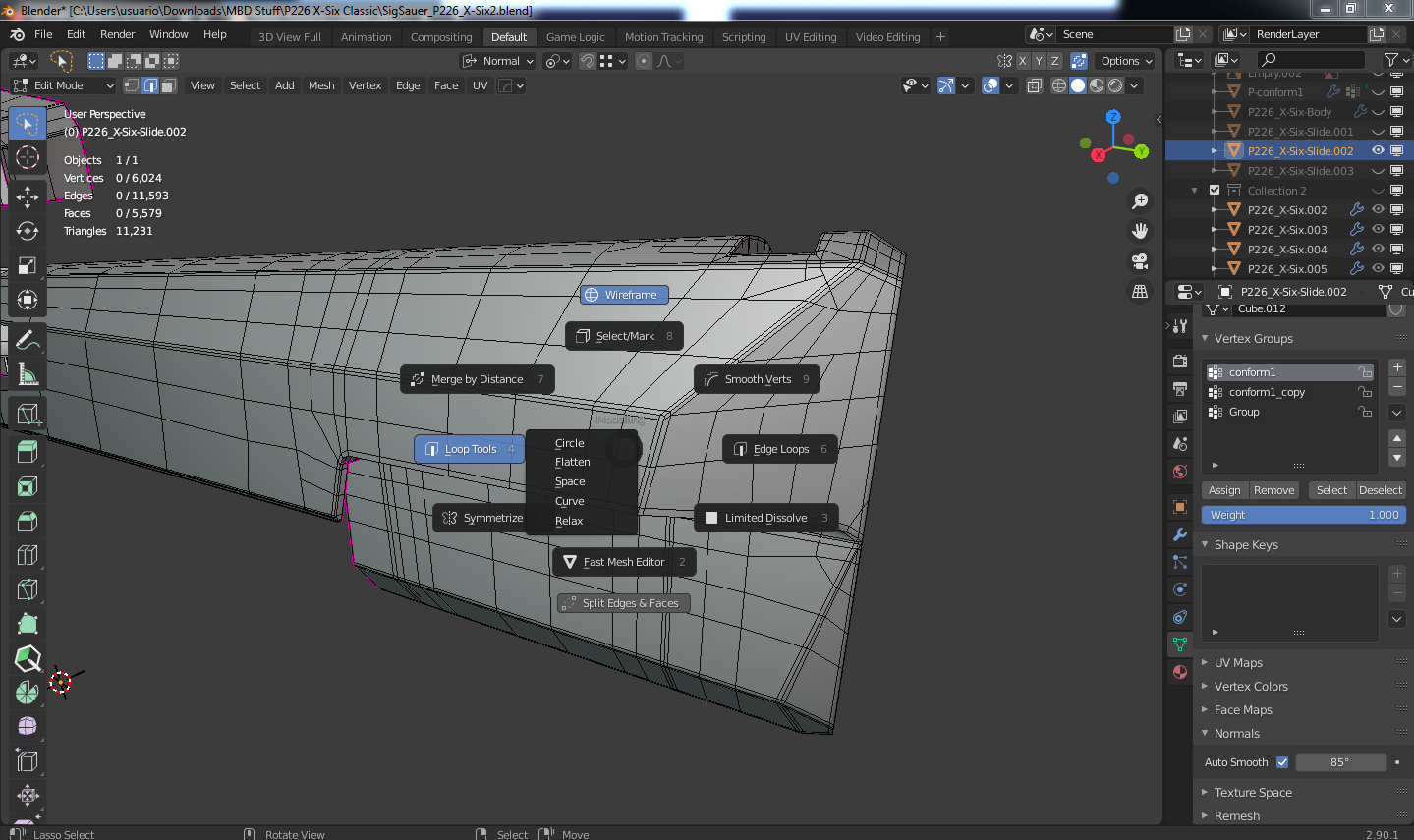Enable the Auto Smooth checkbox
The image size is (1414, 840).
click(1282, 762)
